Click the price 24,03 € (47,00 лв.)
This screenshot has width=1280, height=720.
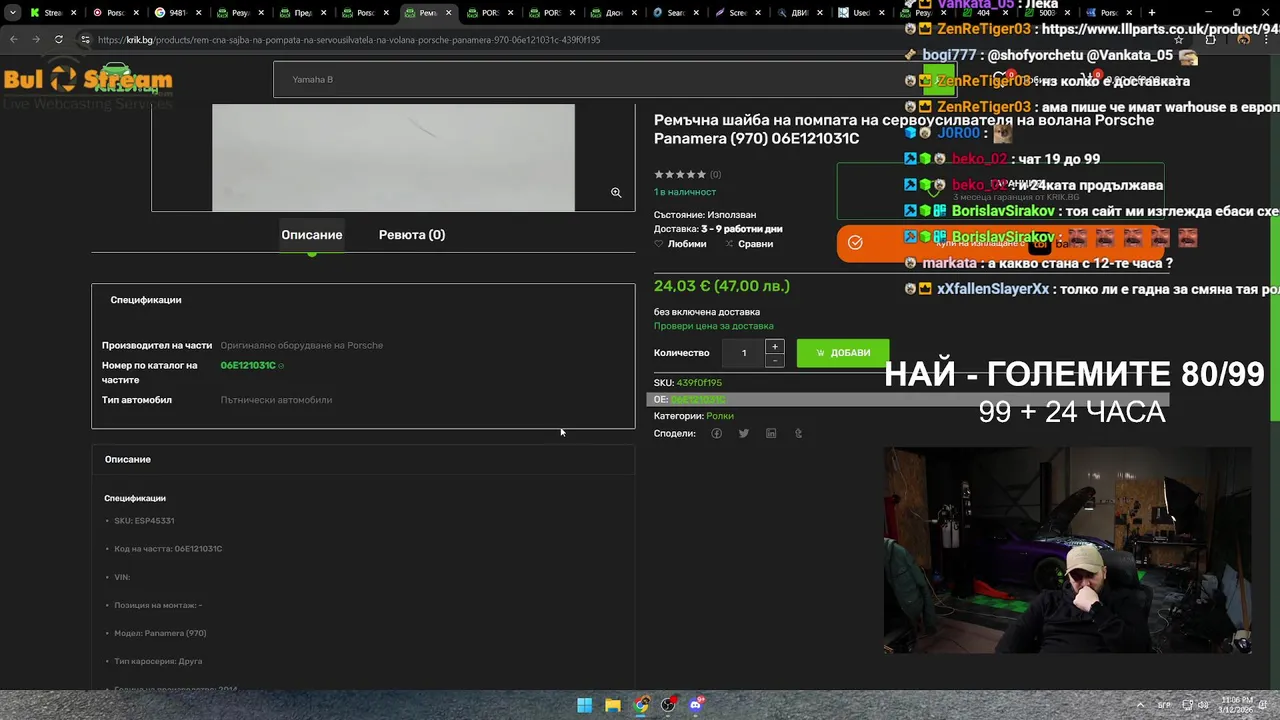pos(722,286)
